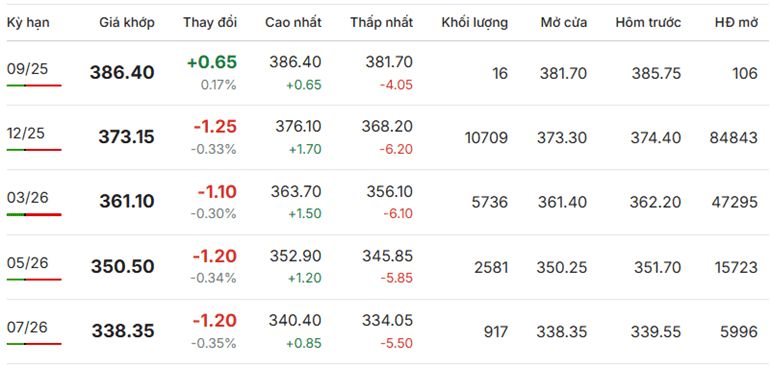This screenshot has width=770, height=367.
Task: Open the 03/26 contract term
Action: pos(28,198)
